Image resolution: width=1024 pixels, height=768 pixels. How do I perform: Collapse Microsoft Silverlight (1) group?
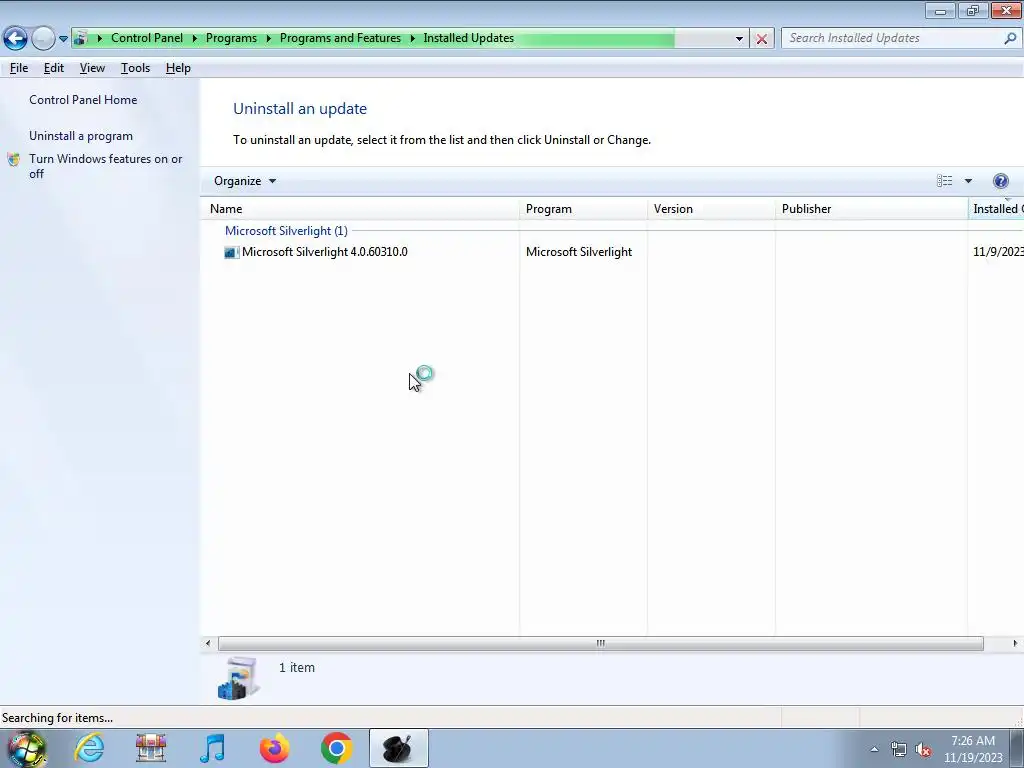click(x=286, y=231)
